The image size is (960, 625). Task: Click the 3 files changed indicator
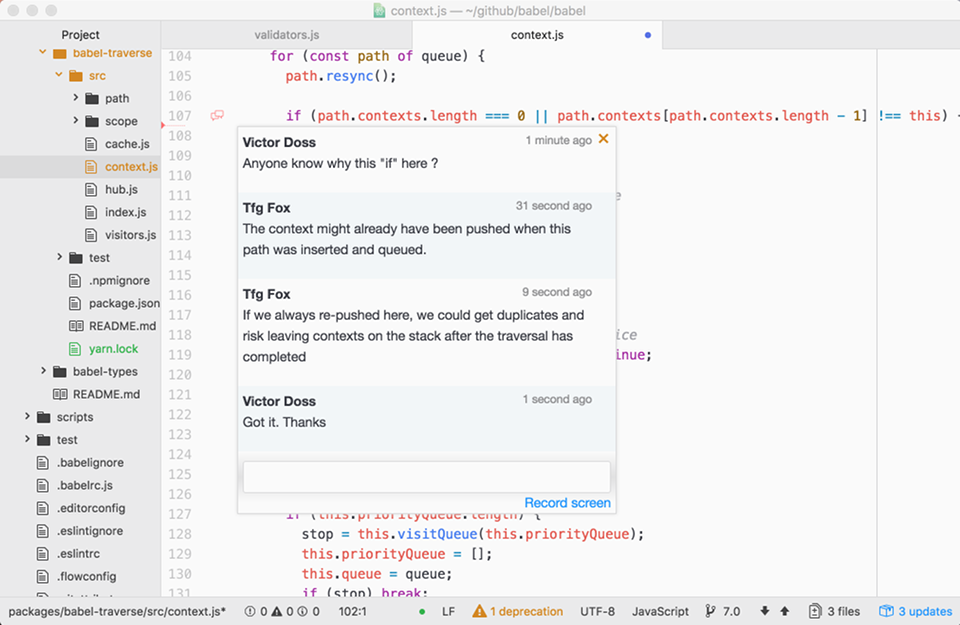tap(834, 610)
